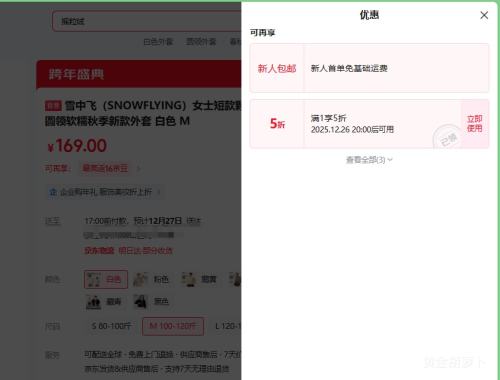Click the 雪中飞 (SNOWFLYING) product title
This screenshot has width=500, height=380.
[x=143, y=113]
